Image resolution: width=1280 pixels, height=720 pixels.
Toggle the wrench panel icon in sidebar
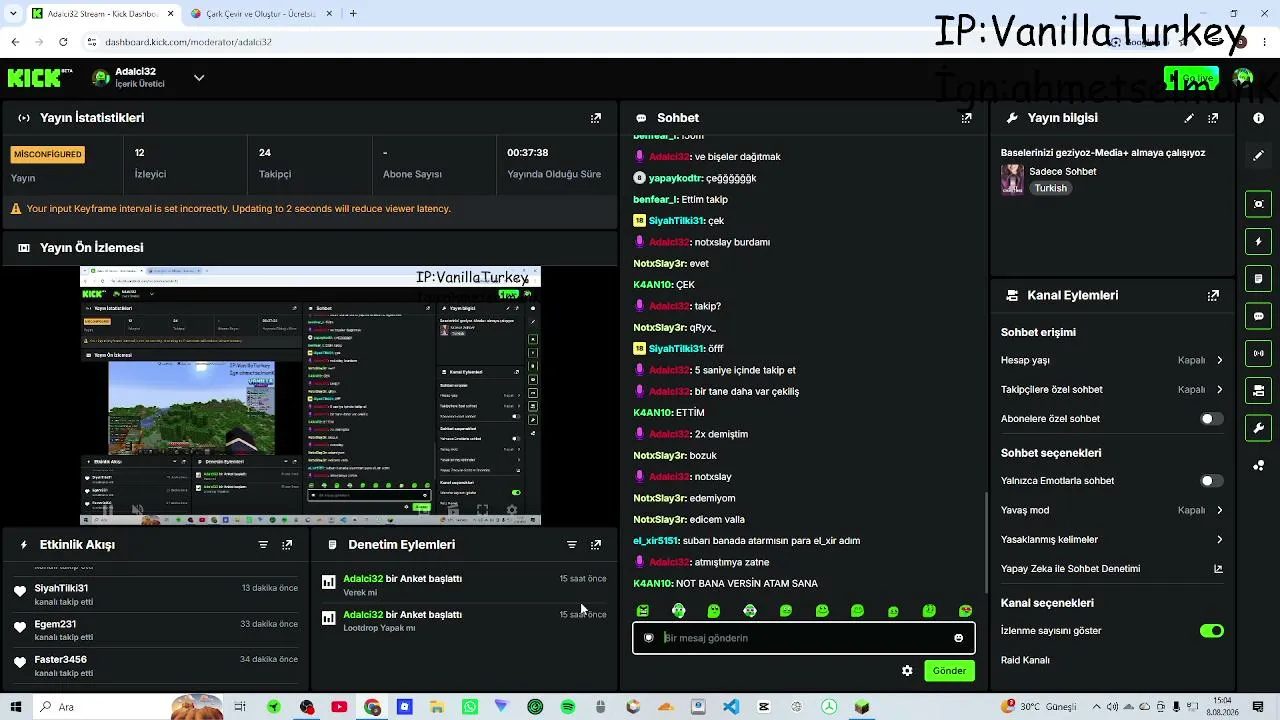coord(1258,428)
